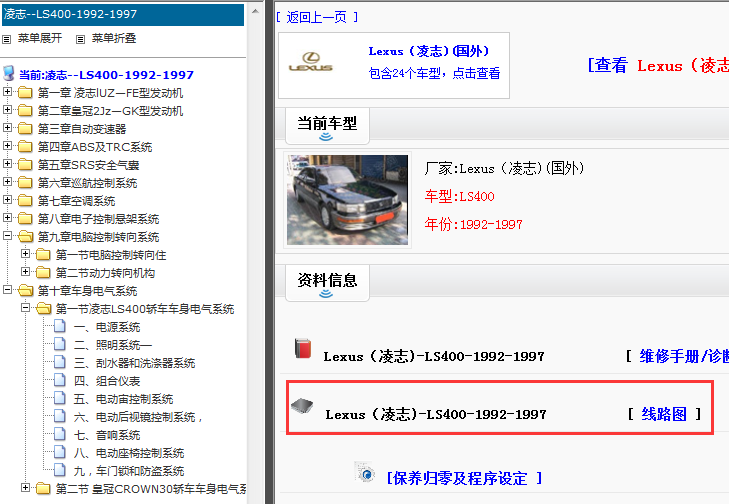The image size is (729, 504).
Task: Open tree item 三、刮水器和洗涤器系统
Action: coord(134,363)
